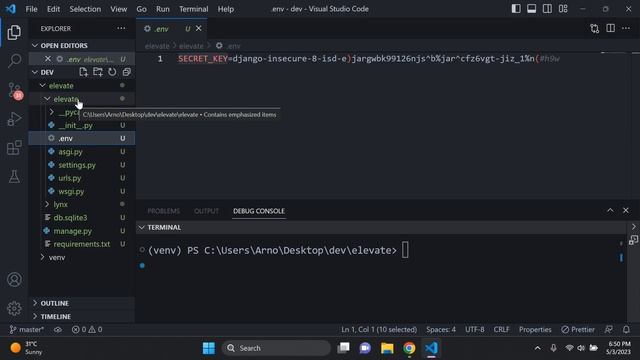Image resolution: width=640 pixels, height=360 pixels.
Task: Open changes compare icon in editor toolbar
Action: [x=595, y=29]
